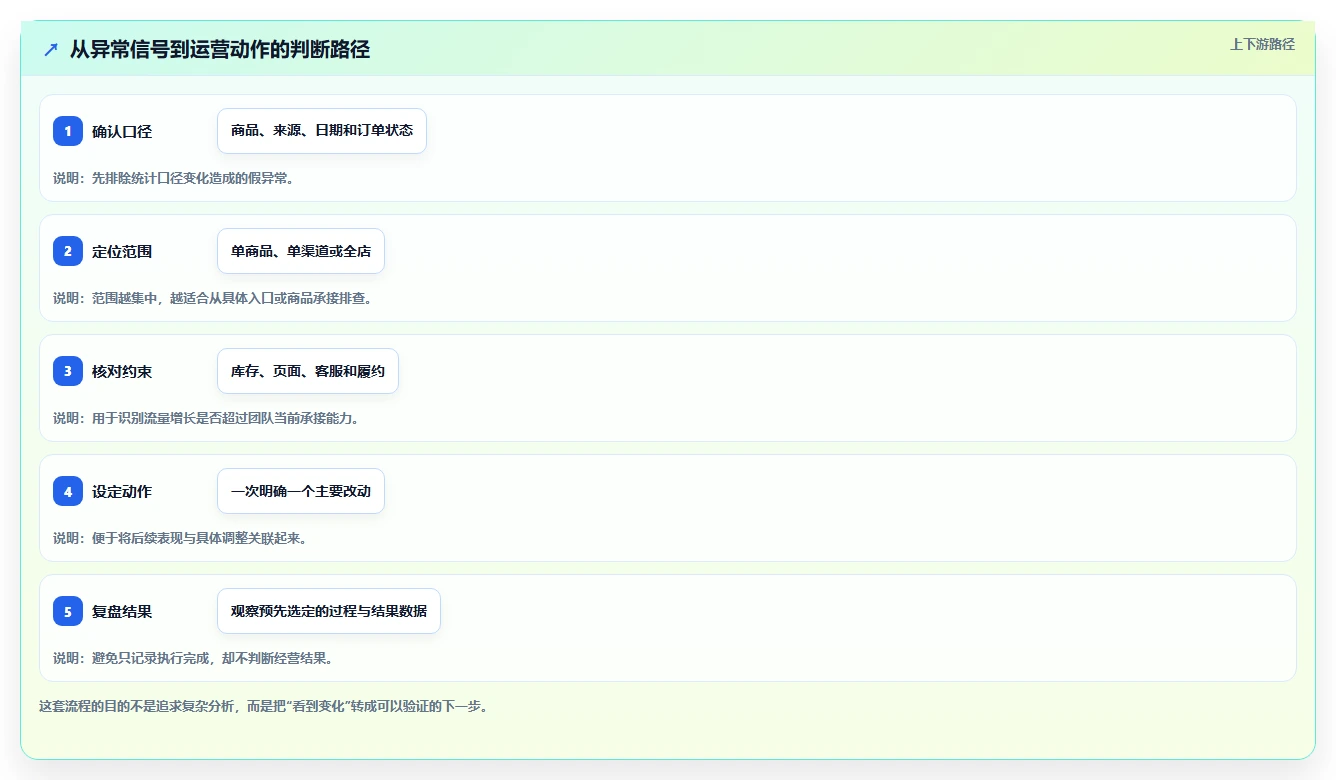Screen dimensions: 1336x780
Task: Click the chip 一次明确一个主要改动
Action: tap(301, 491)
